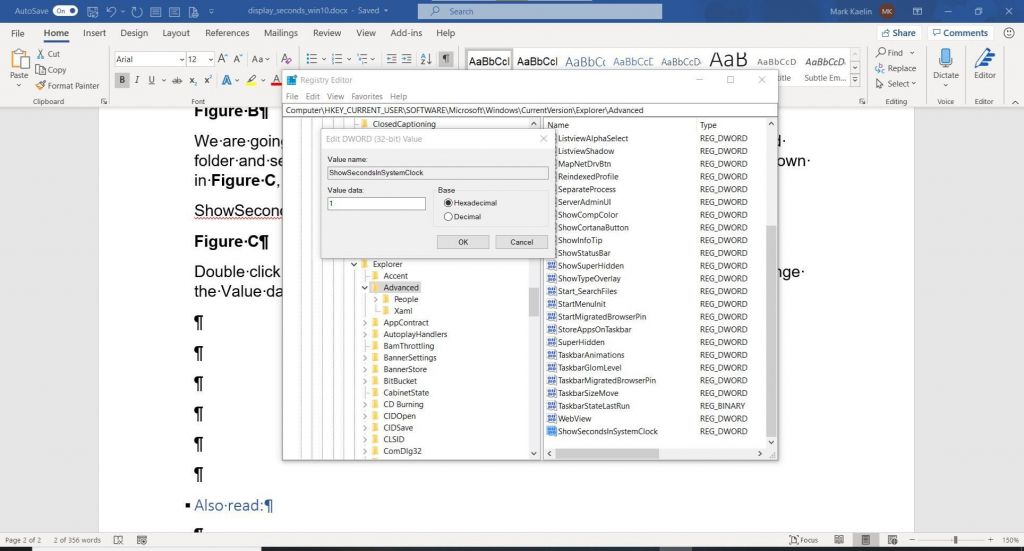Click the Italic formatting icon
Viewport: 1024px width, 551px height.
[x=137, y=80]
